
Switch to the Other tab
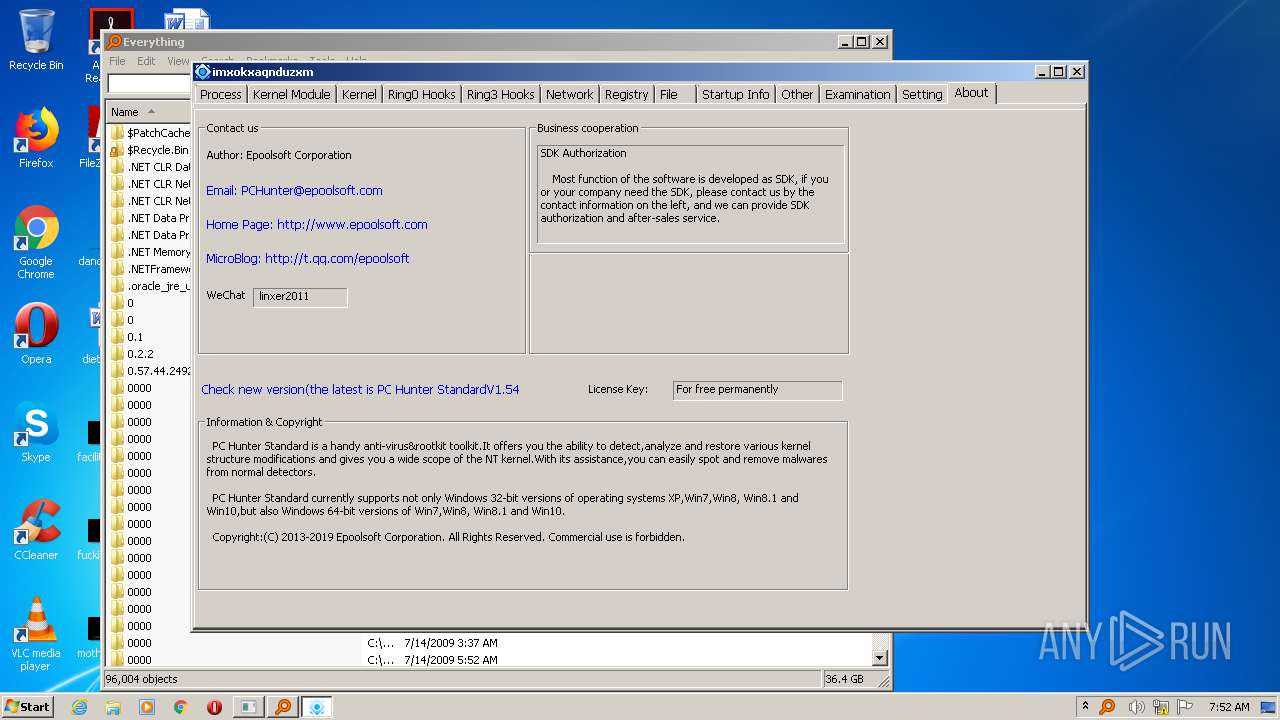pyautogui.click(x=797, y=94)
